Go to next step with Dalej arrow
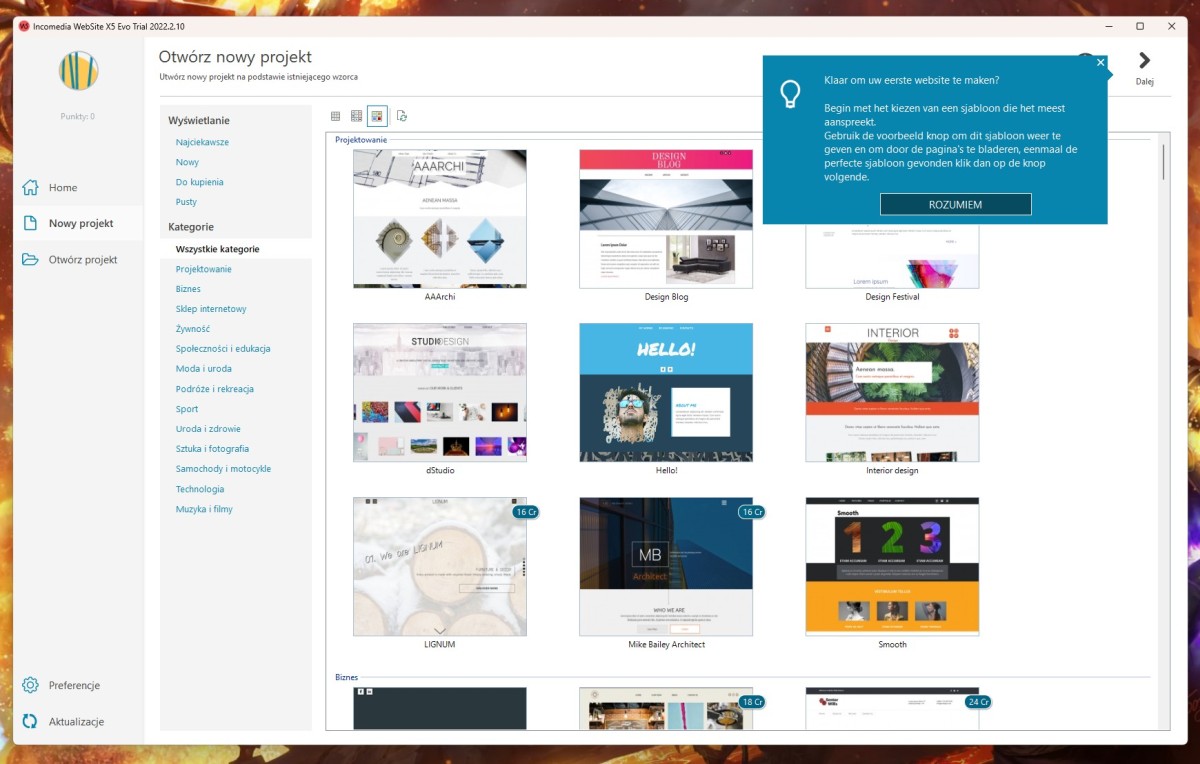This screenshot has width=1200, height=764. point(1144,62)
